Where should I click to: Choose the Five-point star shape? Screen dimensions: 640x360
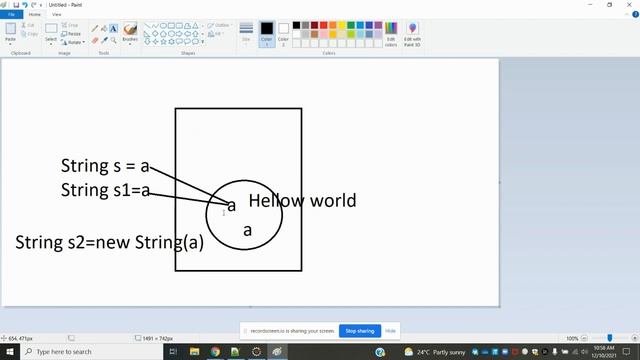pyautogui.click(x=163, y=42)
